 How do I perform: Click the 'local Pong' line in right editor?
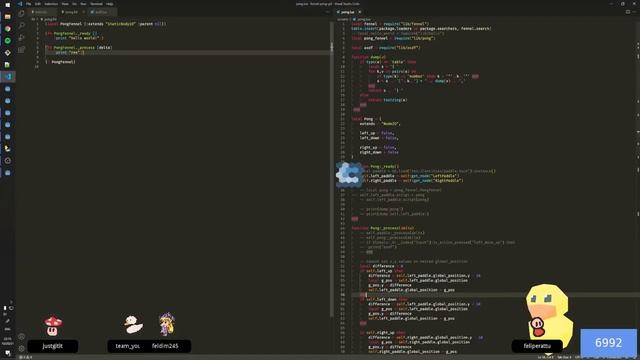click(366, 119)
